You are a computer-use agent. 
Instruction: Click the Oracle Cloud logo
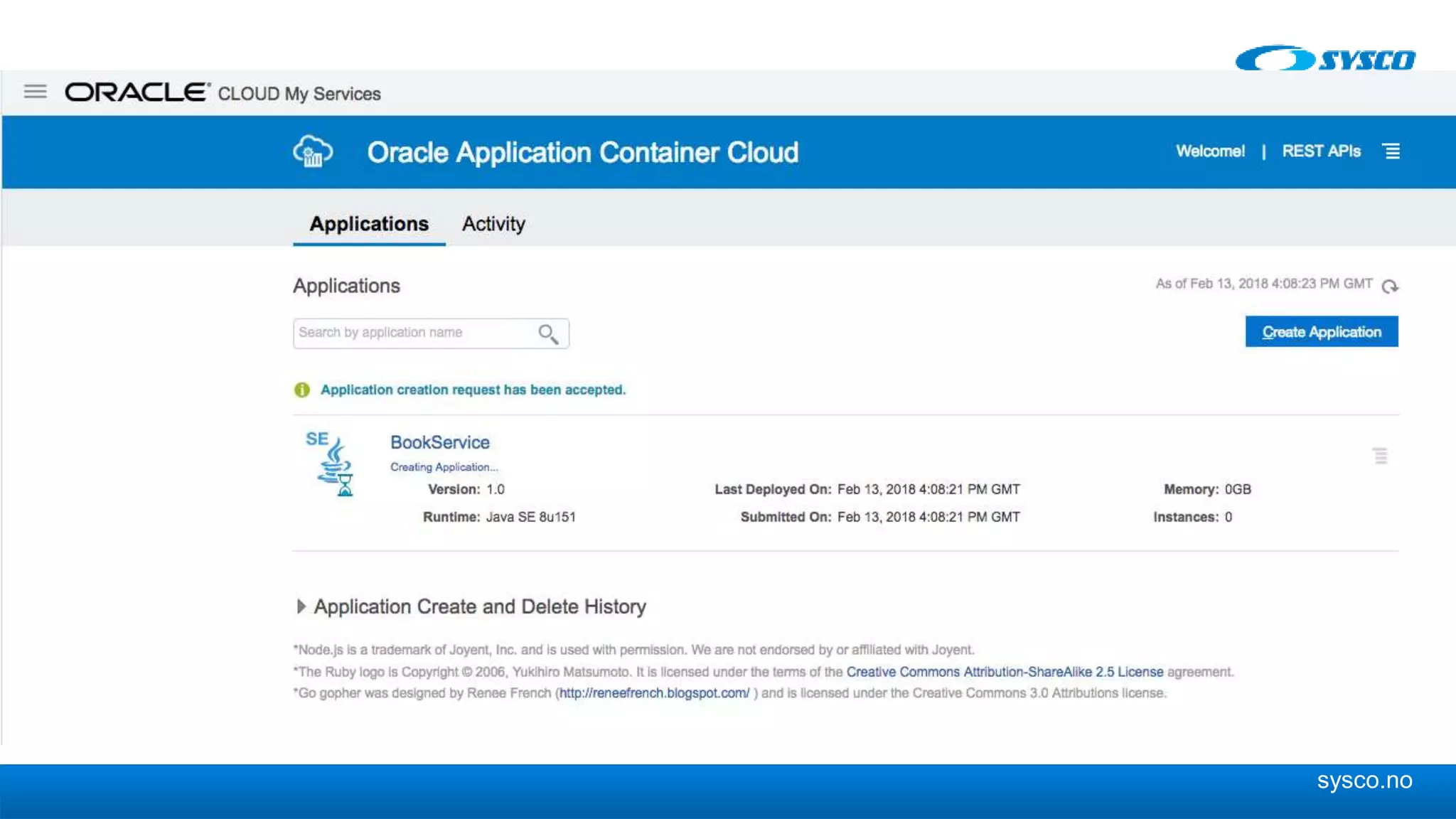pyautogui.click(x=137, y=92)
